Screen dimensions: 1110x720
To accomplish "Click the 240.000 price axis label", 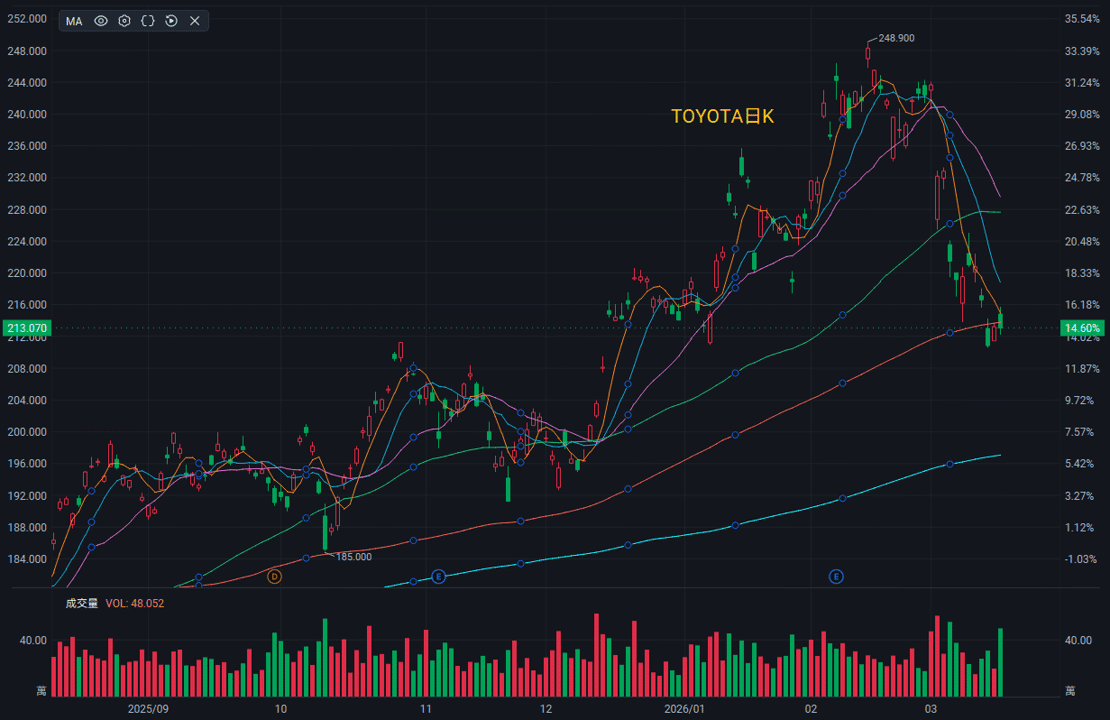I will coord(27,115).
